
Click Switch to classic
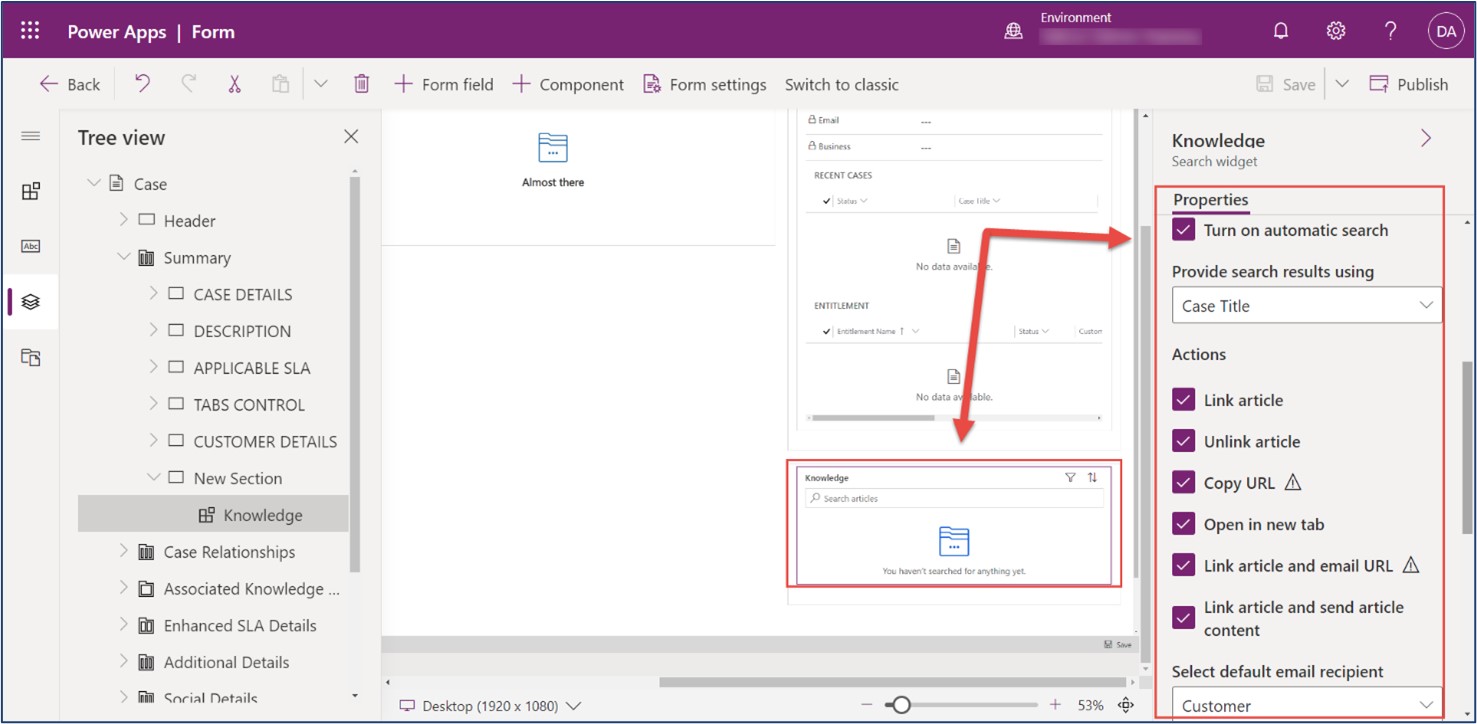click(842, 84)
